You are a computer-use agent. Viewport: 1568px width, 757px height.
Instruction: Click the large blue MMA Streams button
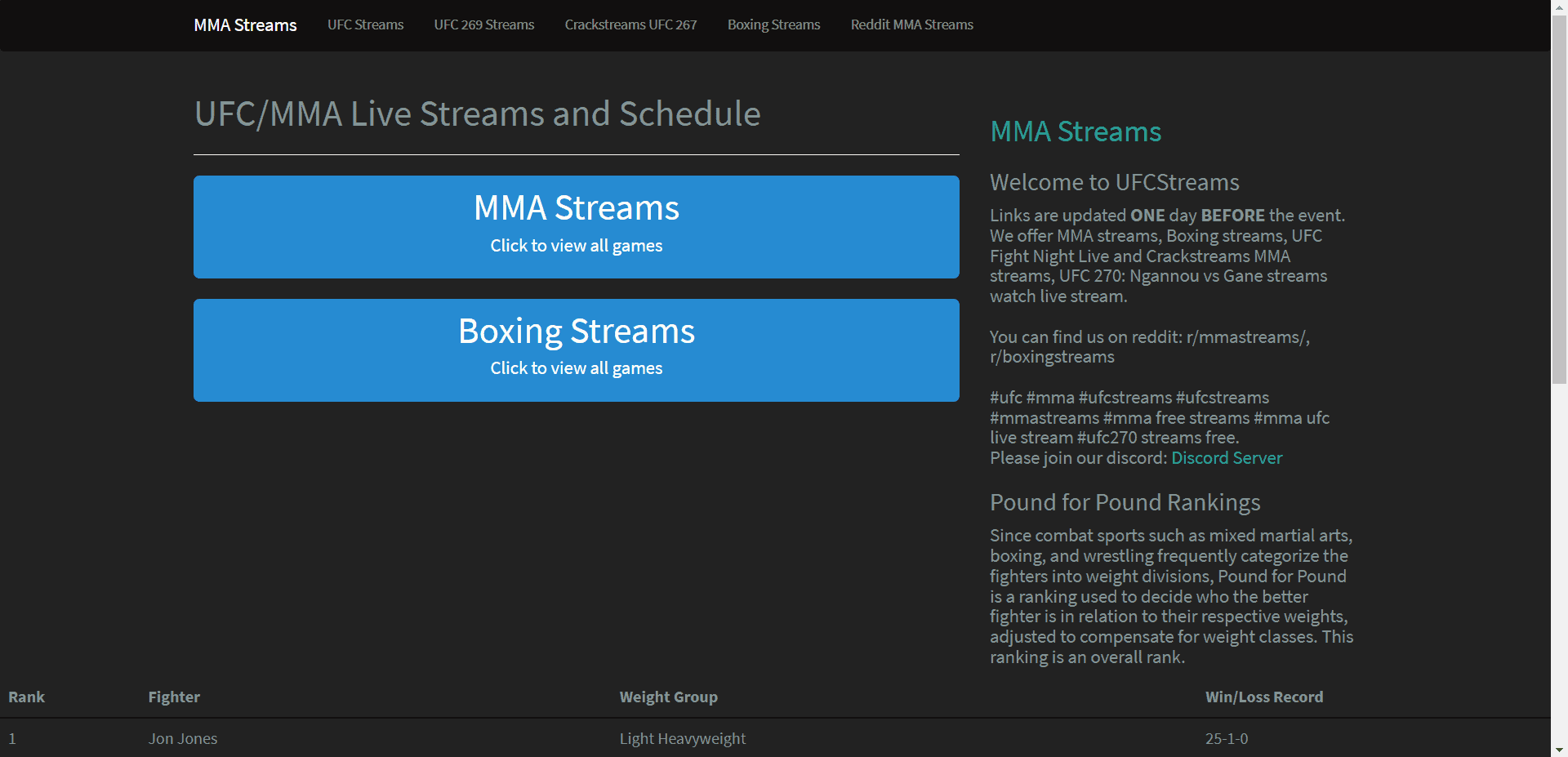576,227
